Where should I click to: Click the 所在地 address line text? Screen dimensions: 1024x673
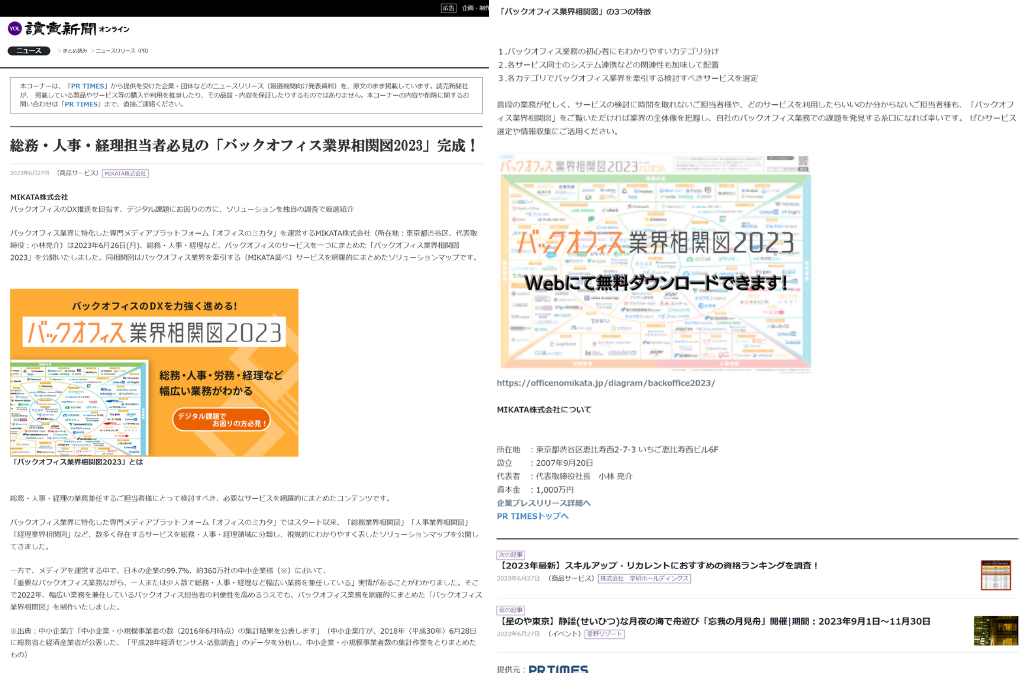pyautogui.click(x=607, y=450)
